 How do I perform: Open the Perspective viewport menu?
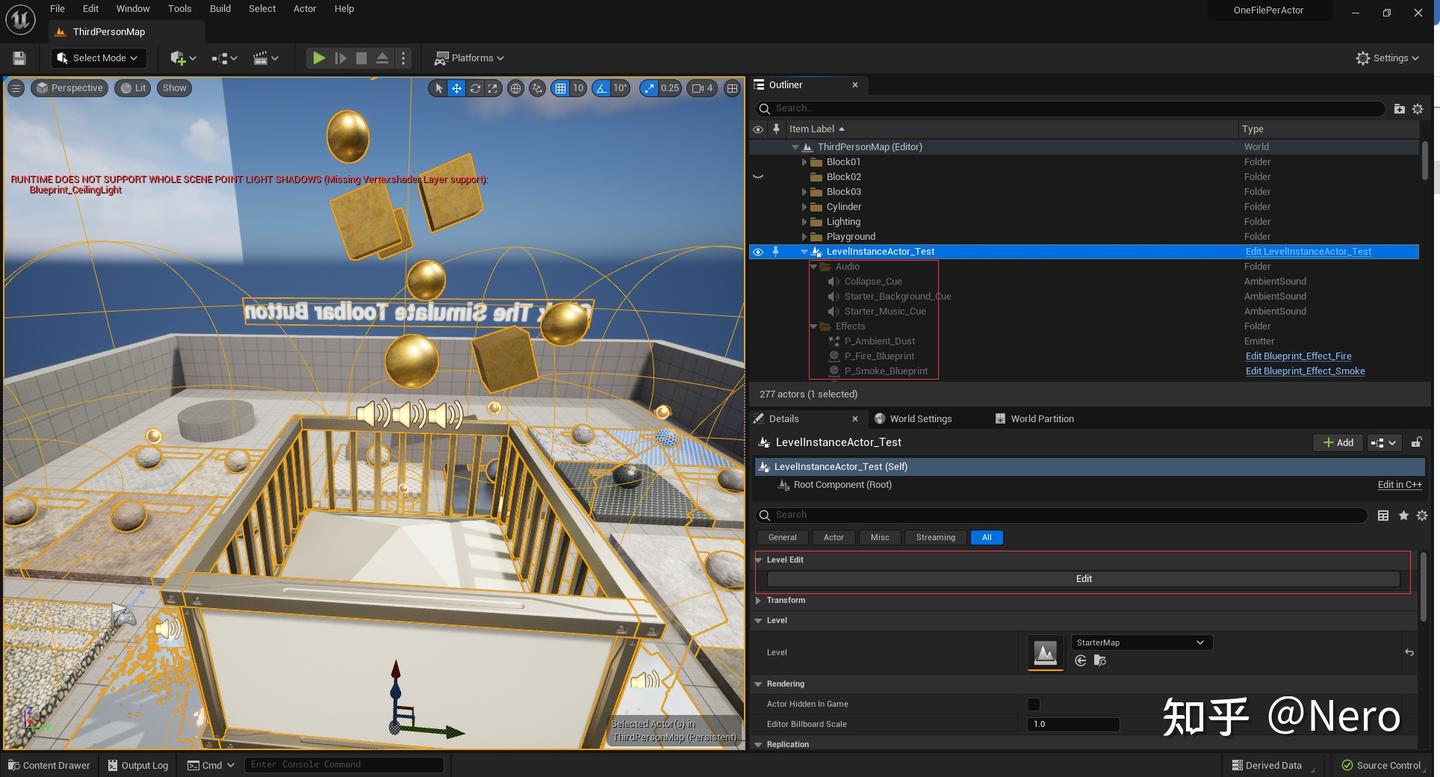tap(69, 88)
